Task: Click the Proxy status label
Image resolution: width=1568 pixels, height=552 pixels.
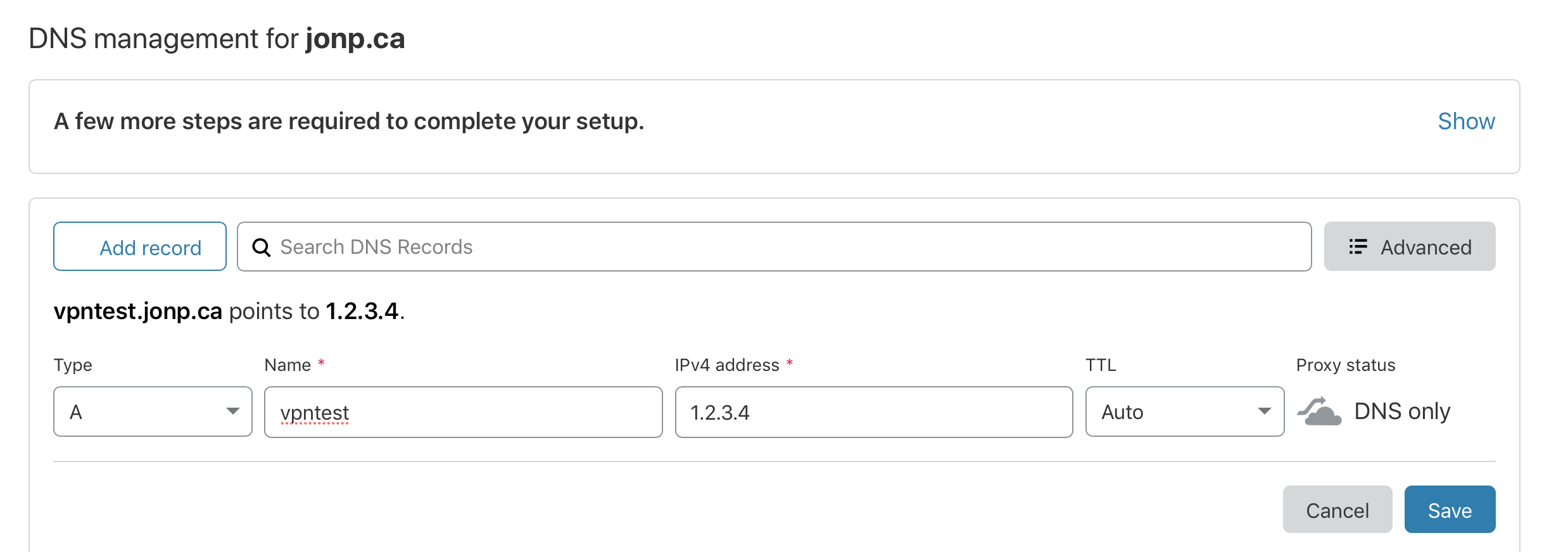Action: coord(1346,365)
